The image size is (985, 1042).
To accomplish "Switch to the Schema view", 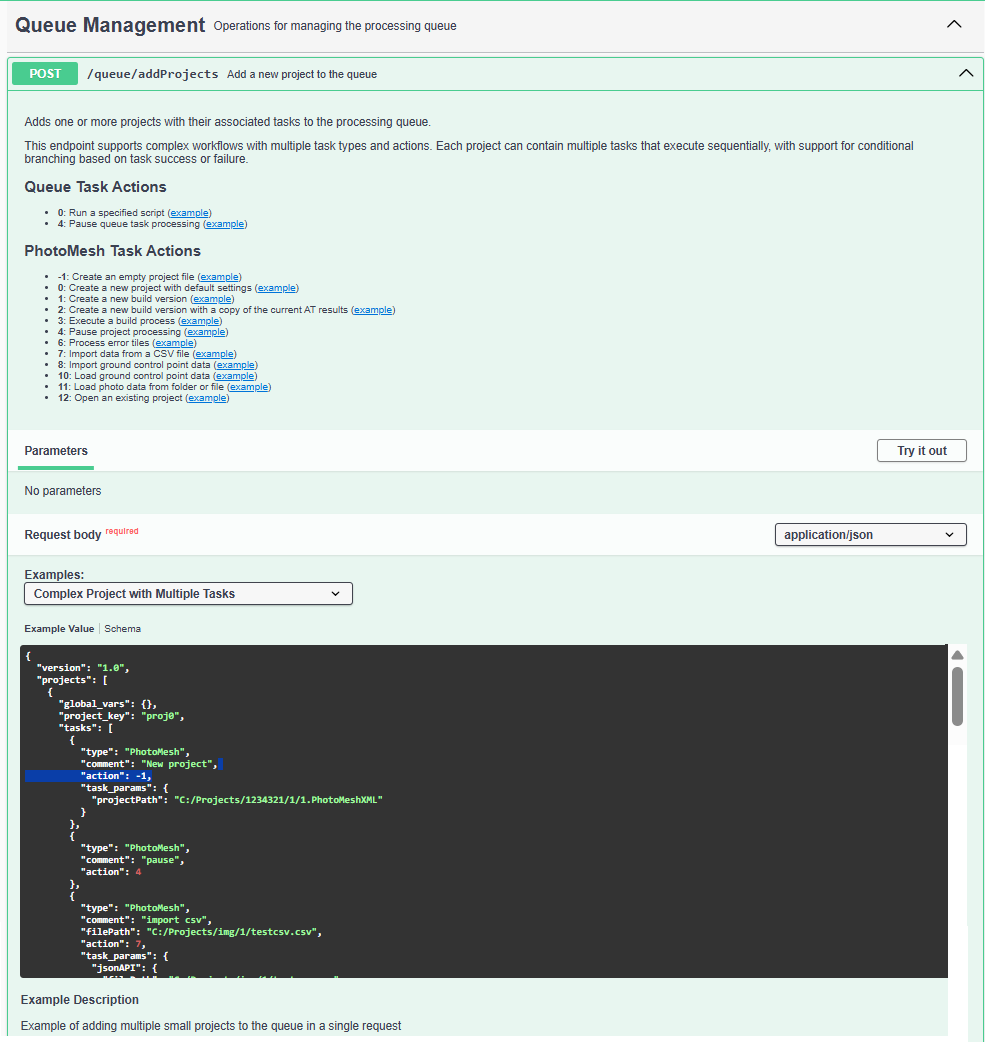I will point(122,628).
